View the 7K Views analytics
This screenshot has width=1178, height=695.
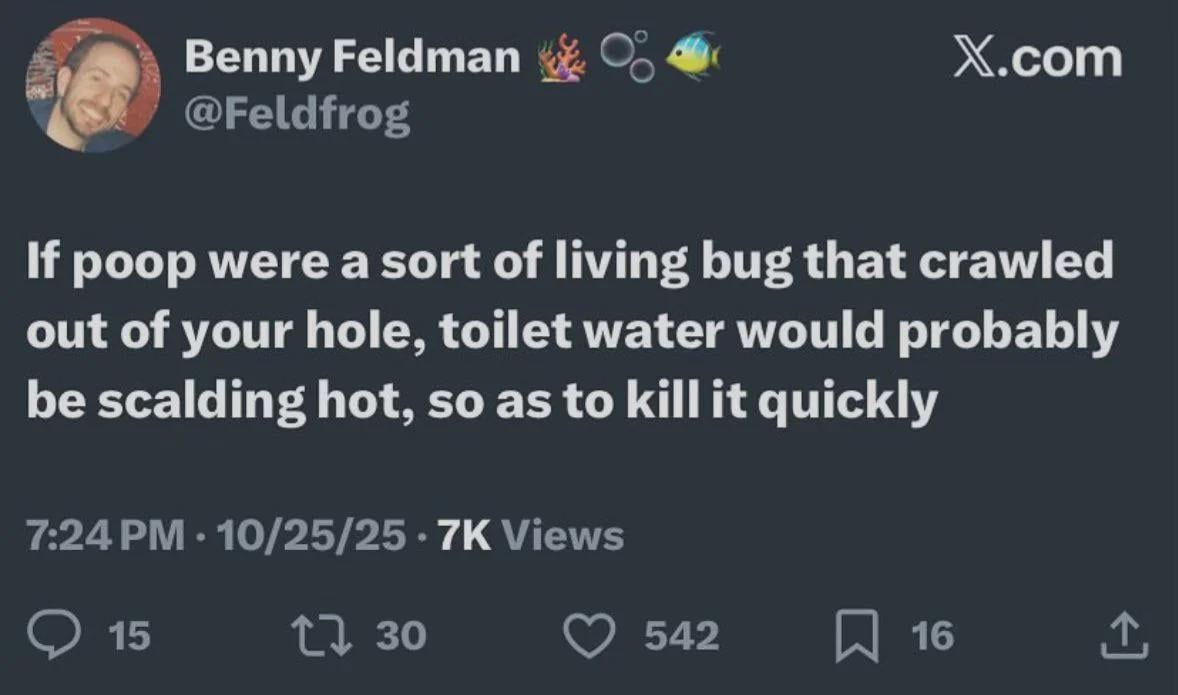click(x=530, y=535)
